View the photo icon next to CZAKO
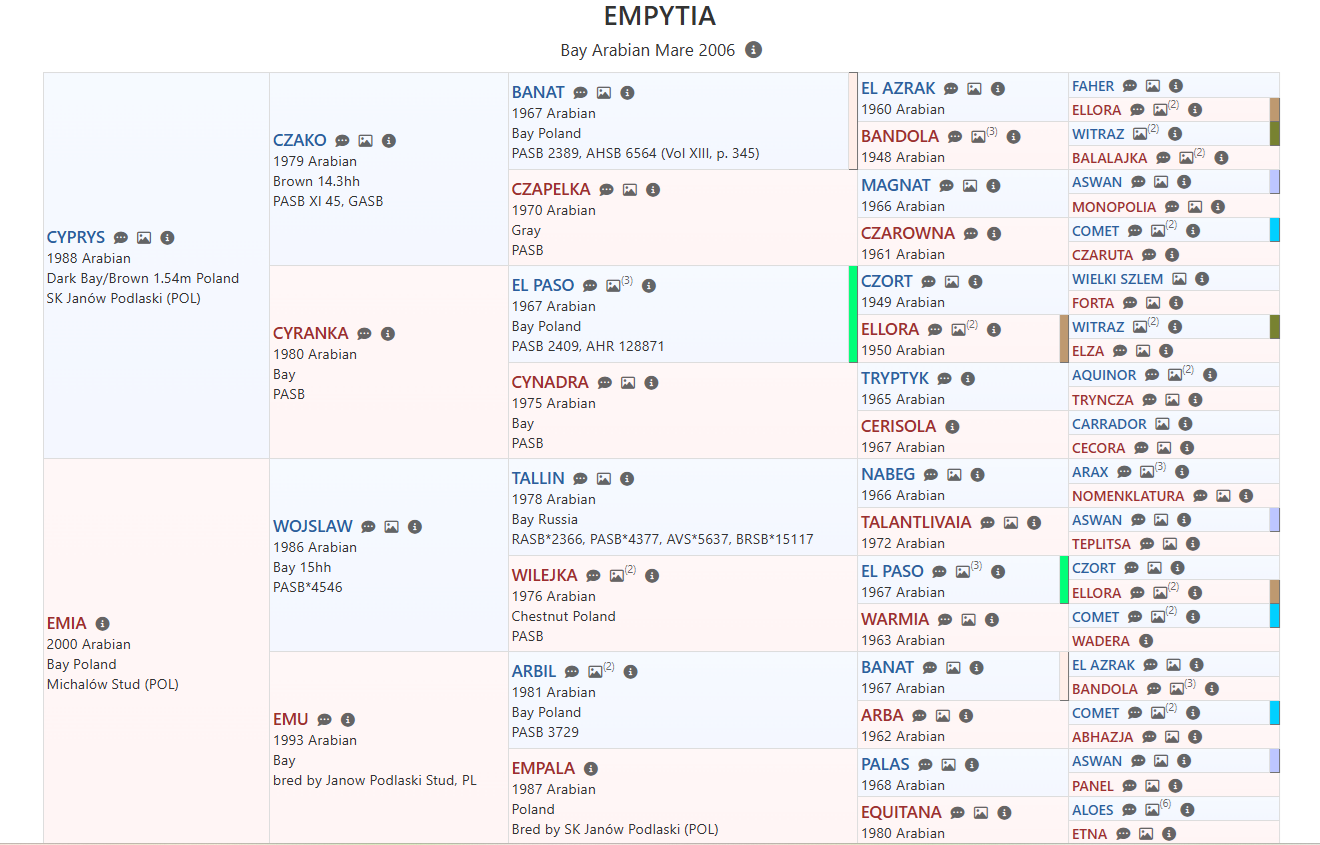The height and width of the screenshot is (845, 1320). [x=368, y=140]
